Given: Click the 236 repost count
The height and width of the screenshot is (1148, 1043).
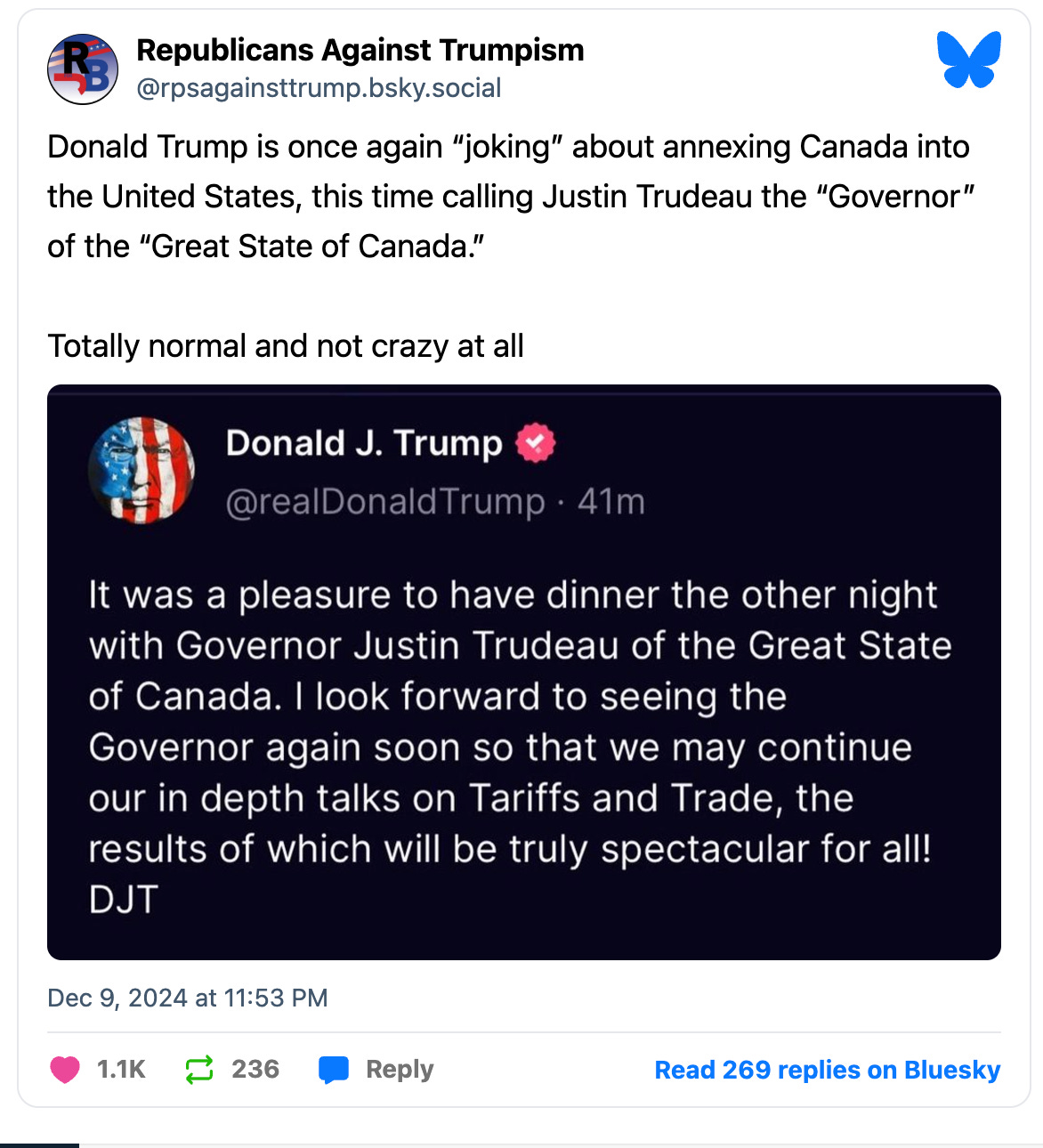Looking at the screenshot, I should tap(255, 1069).
